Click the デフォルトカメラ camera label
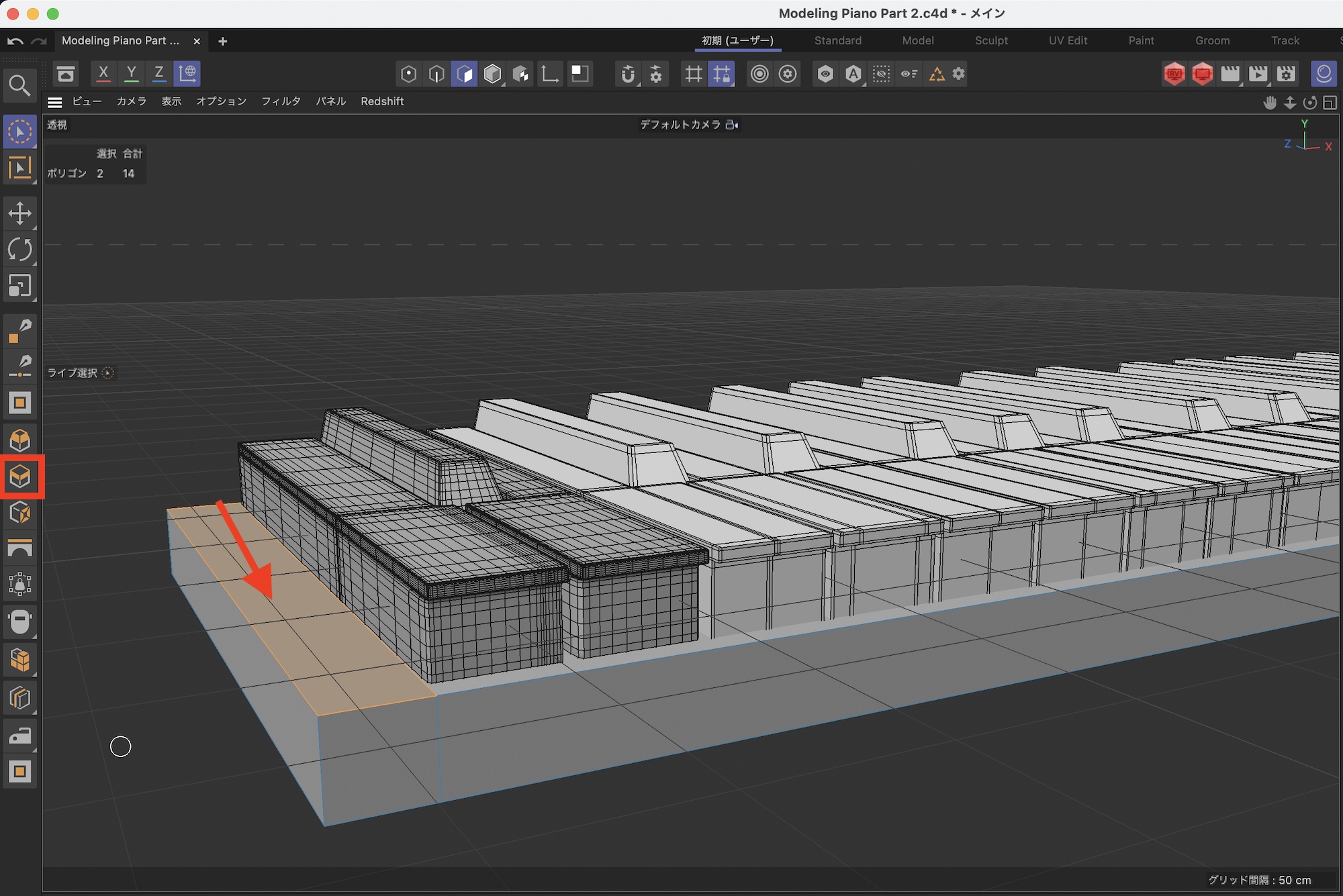Image resolution: width=1343 pixels, height=896 pixels. (680, 125)
